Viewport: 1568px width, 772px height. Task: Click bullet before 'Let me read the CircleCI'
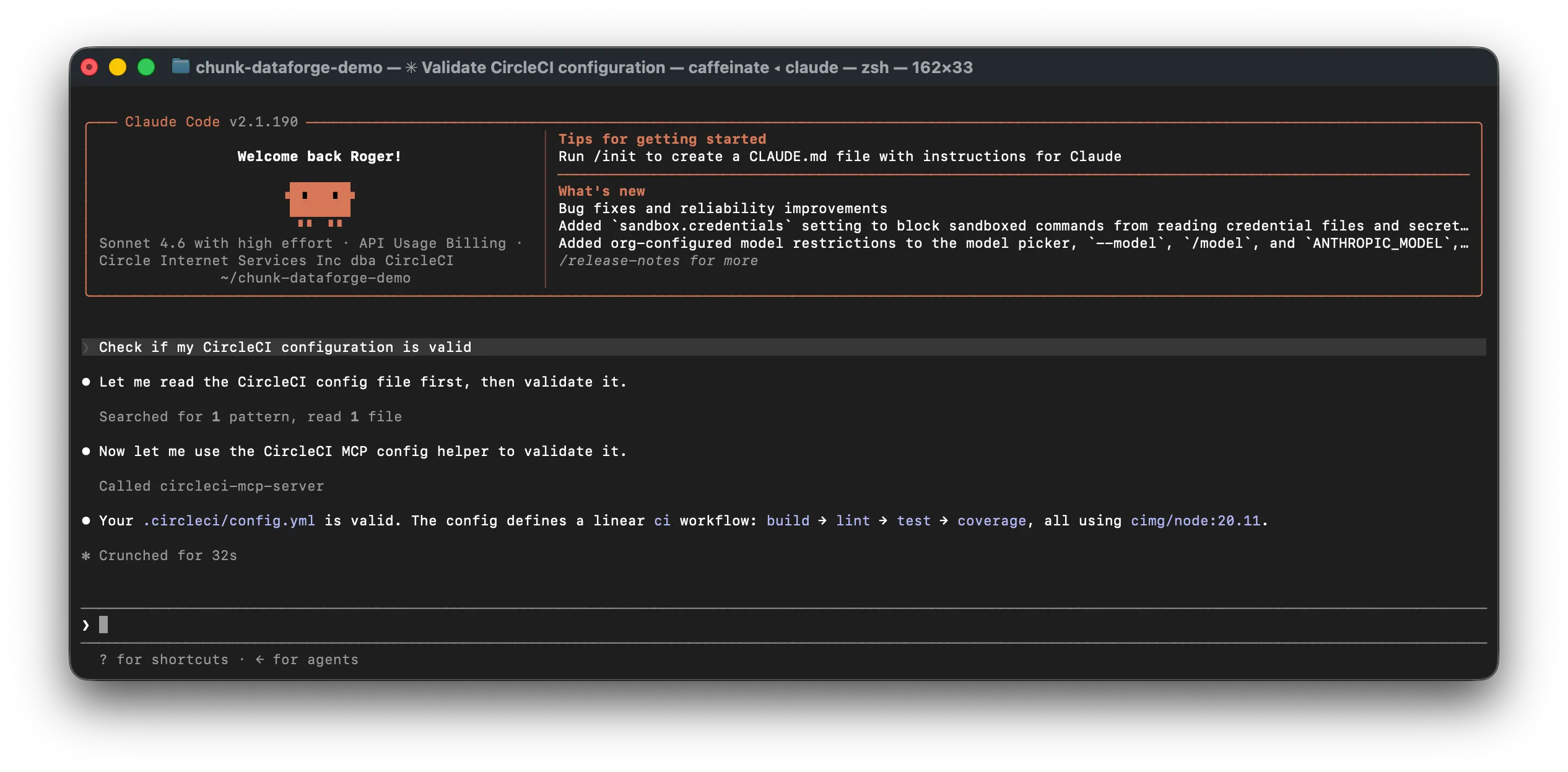tap(86, 382)
